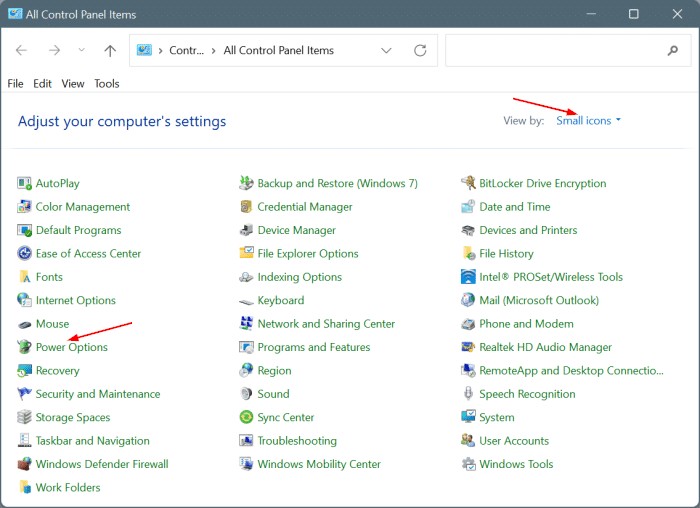The image size is (700, 508).
Task: Open the File History link
Action: click(506, 254)
